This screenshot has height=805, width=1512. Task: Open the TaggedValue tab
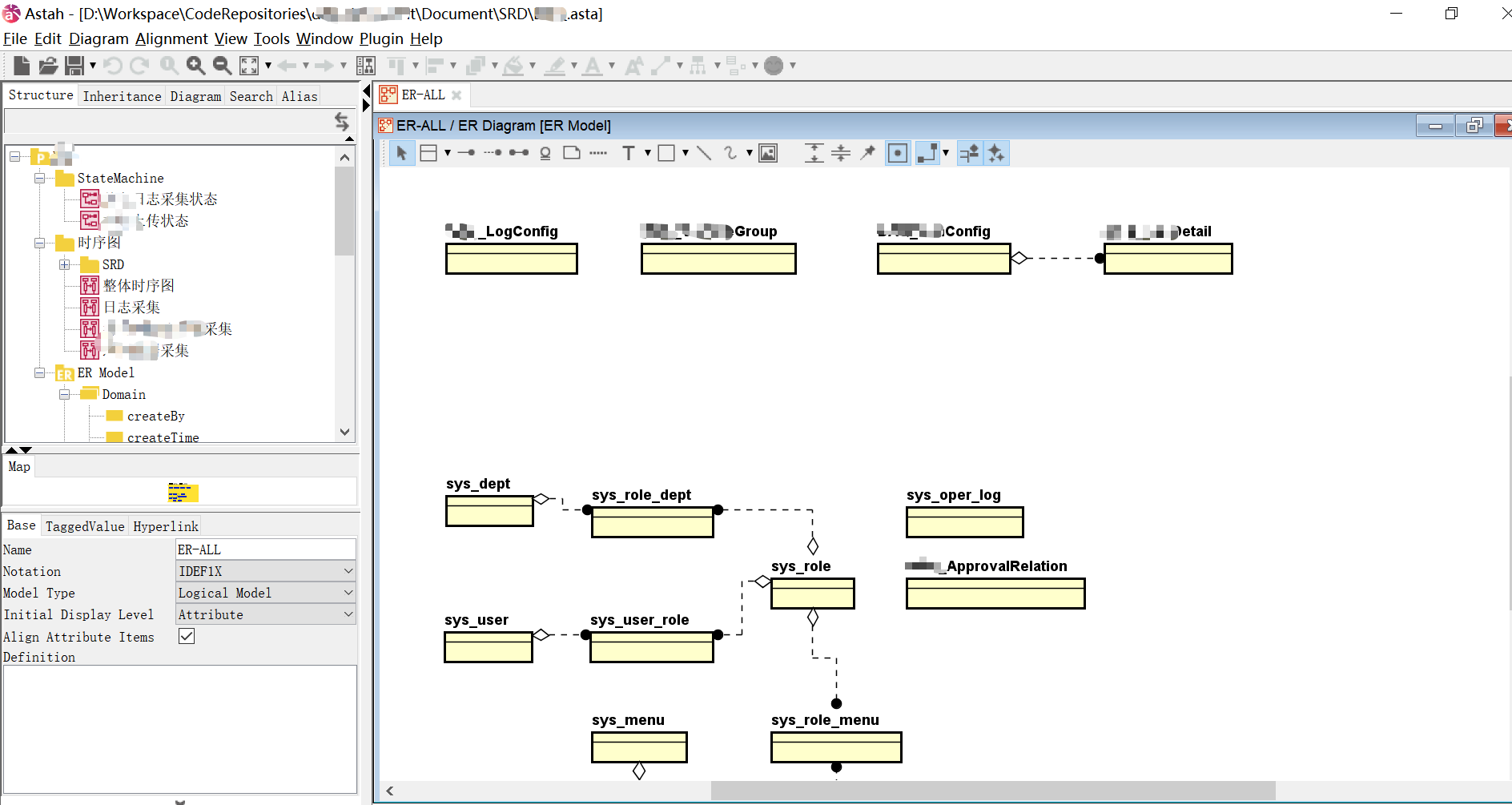pos(85,526)
